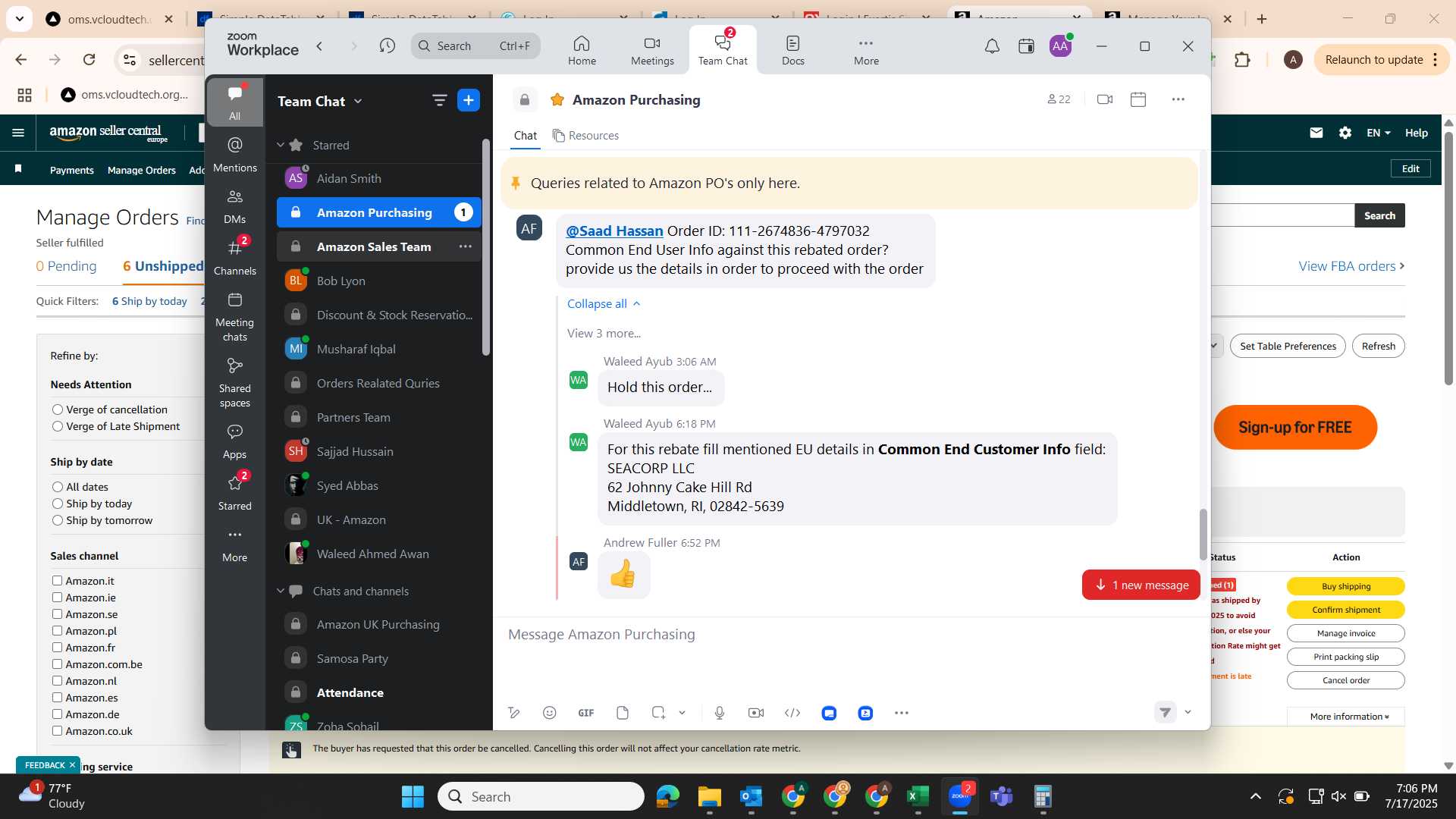Unstar the Amazon Purchasing channel
Image resolution: width=1456 pixels, height=819 pixels.
[557, 99]
